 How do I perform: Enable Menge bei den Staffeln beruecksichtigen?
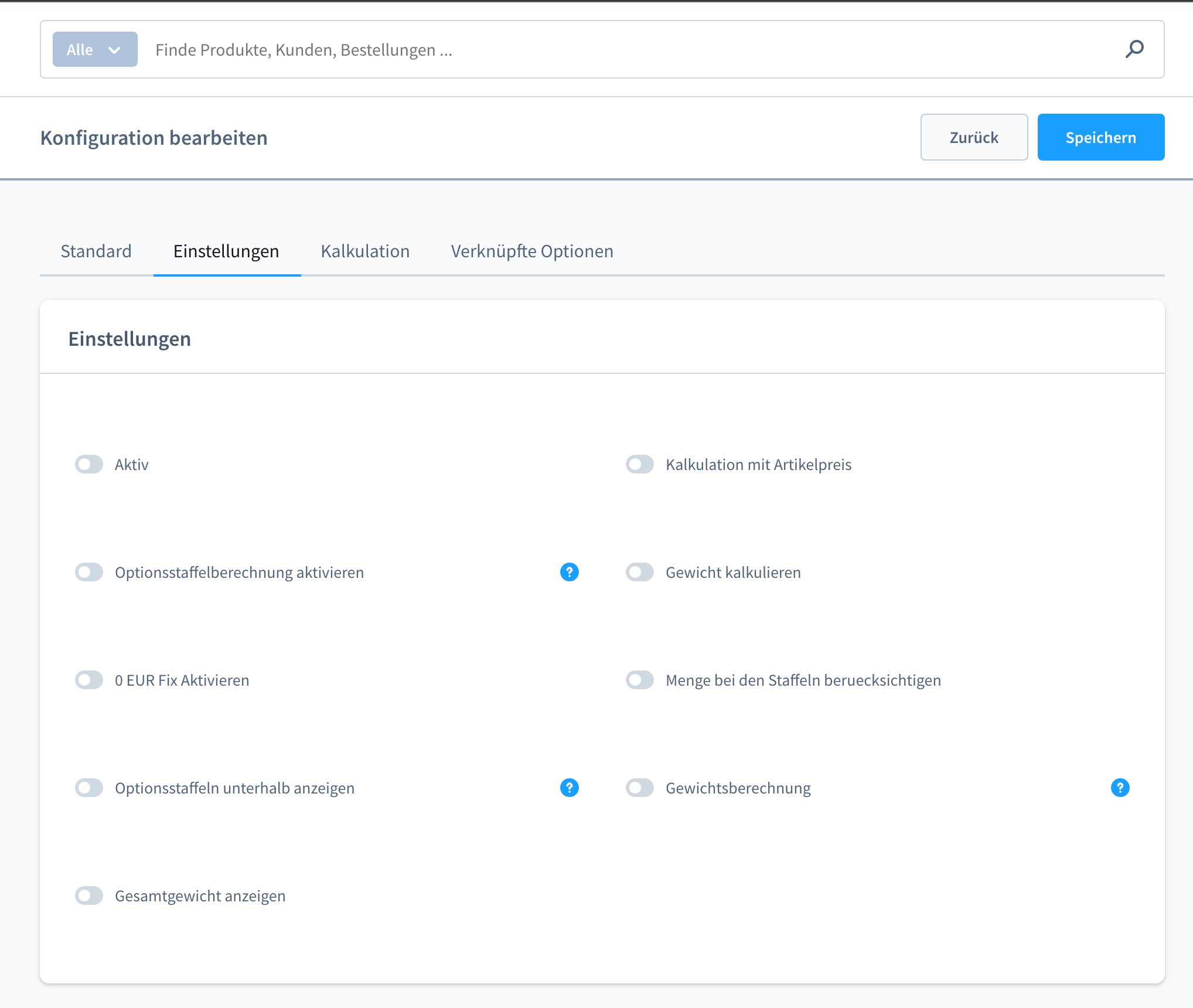pos(640,680)
